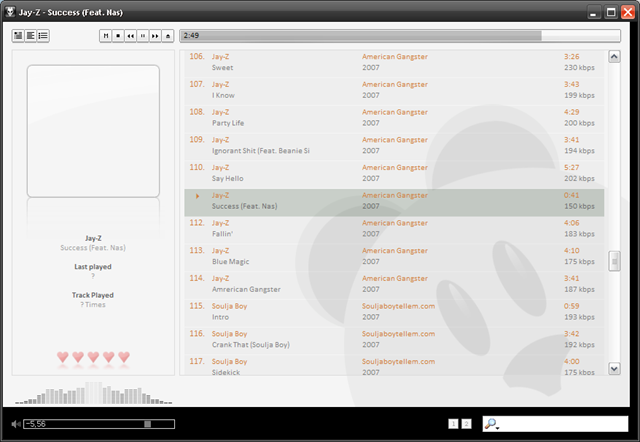Click the eject/open file button
The image size is (640, 442).
(168, 36)
